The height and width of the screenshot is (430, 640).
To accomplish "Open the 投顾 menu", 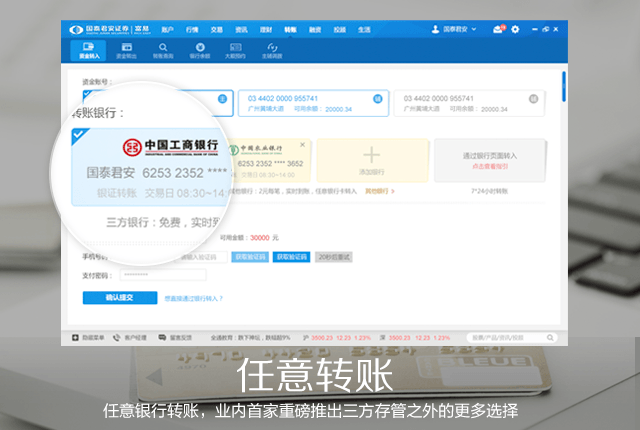I will [340, 29].
